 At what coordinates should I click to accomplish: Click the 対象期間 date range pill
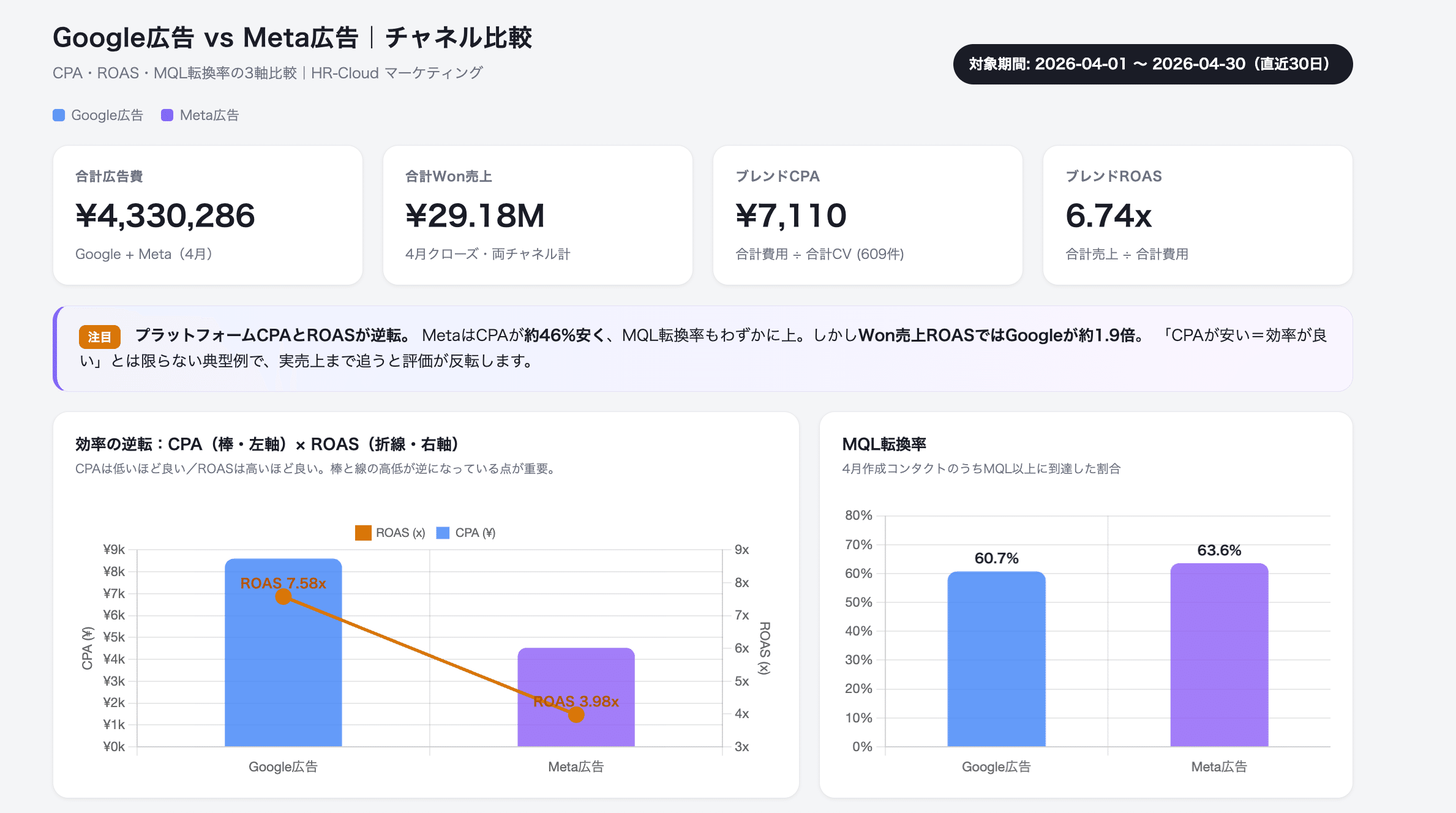[x=1152, y=64]
